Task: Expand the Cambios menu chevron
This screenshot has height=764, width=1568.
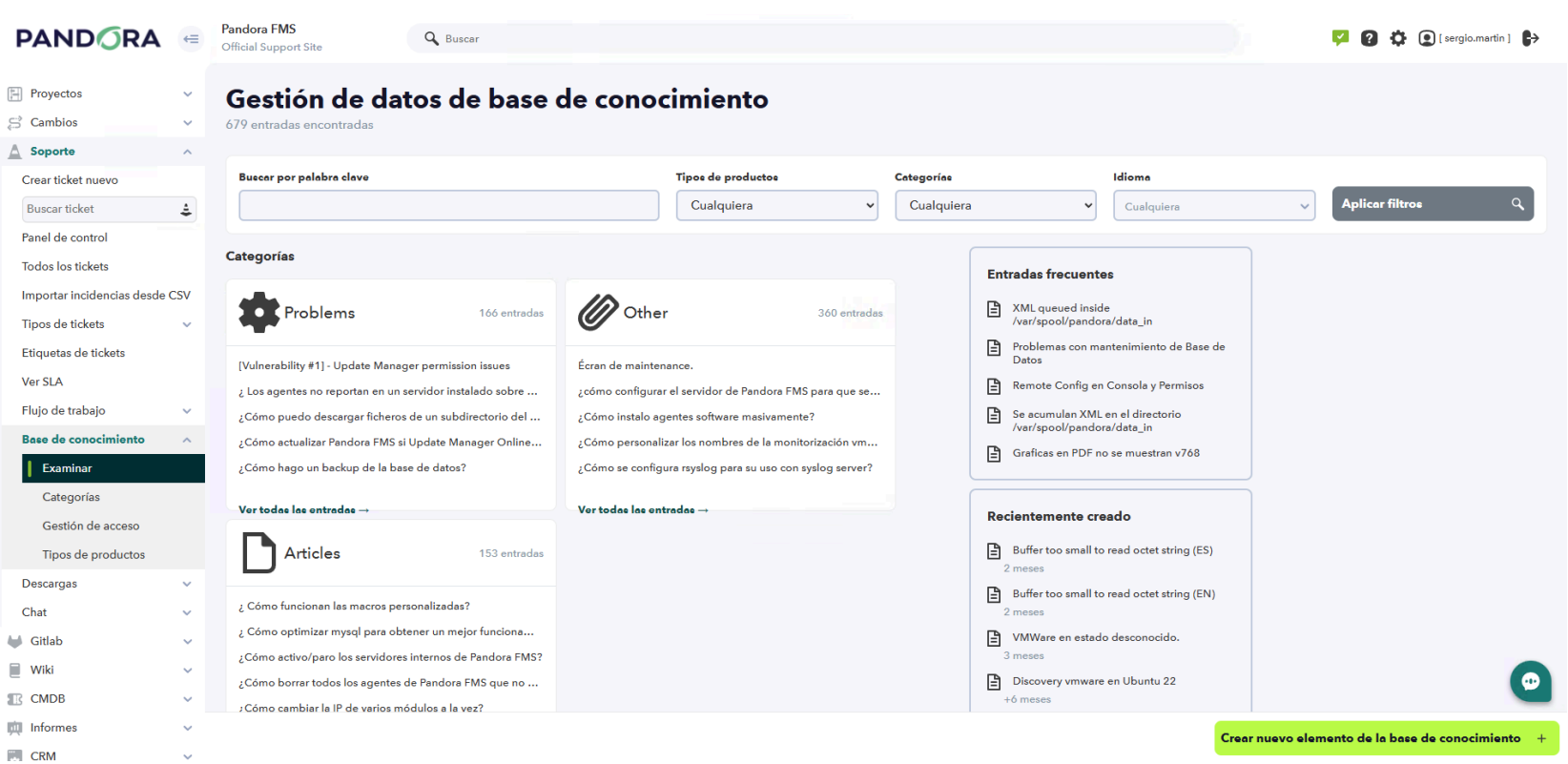Action: point(187,122)
